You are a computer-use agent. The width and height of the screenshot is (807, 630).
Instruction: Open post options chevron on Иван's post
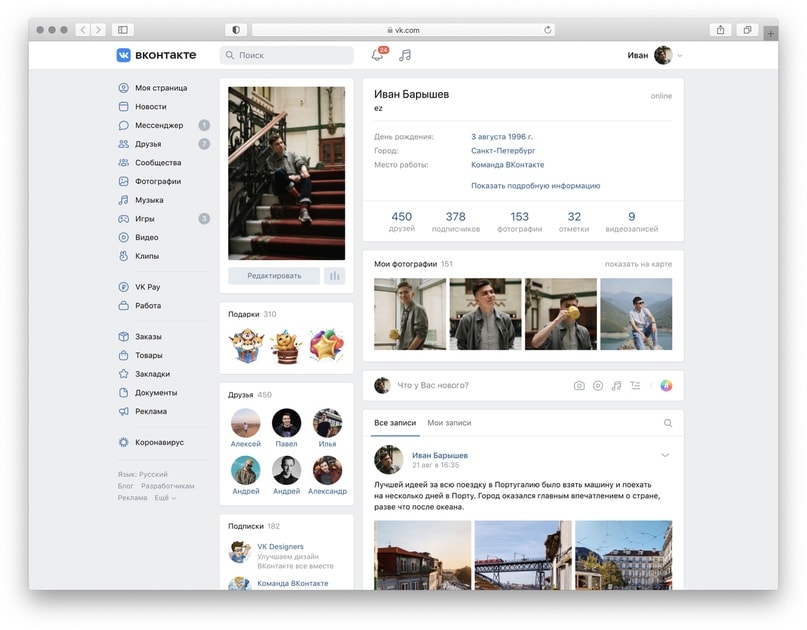click(x=665, y=455)
